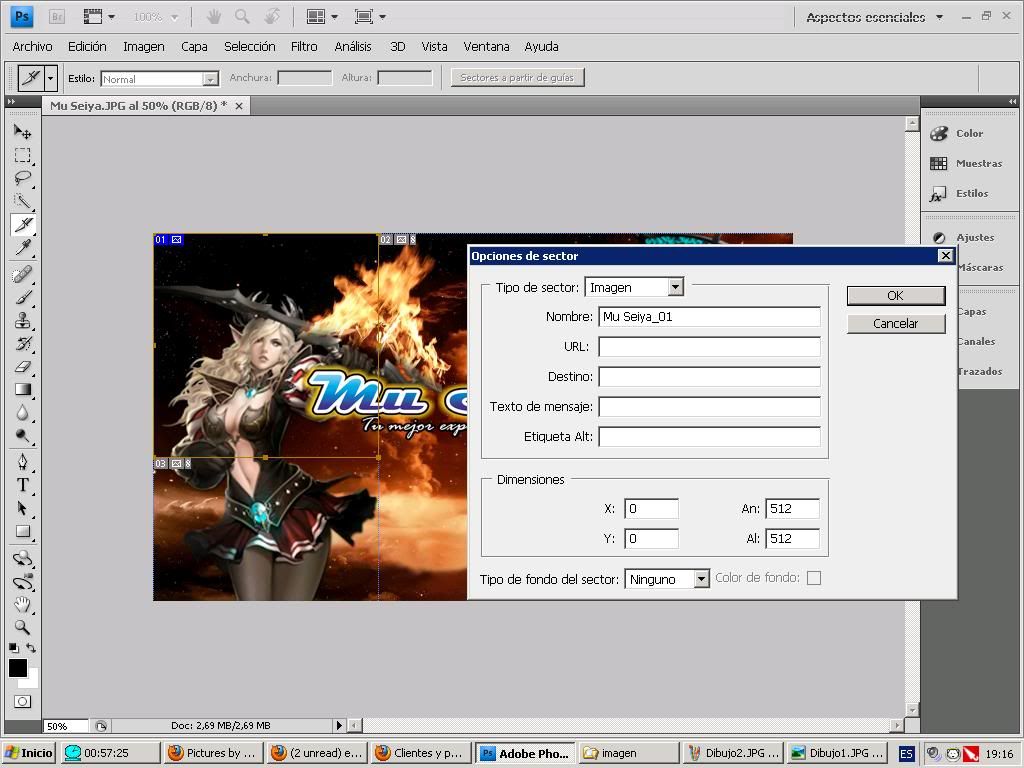The width and height of the screenshot is (1024, 768).
Task: Close the Mu Seiya.JPG document tab
Action: [239, 106]
